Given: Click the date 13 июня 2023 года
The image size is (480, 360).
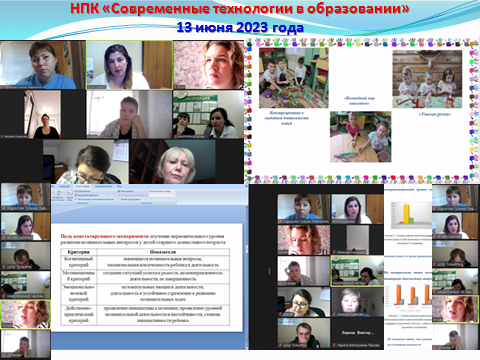Looking at the screenshot, I should 240,27.
